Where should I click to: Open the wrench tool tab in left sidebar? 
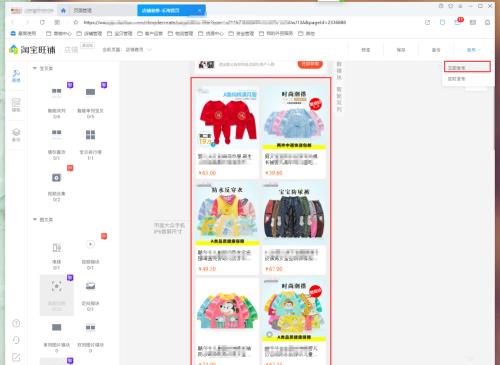click(16, 76)
